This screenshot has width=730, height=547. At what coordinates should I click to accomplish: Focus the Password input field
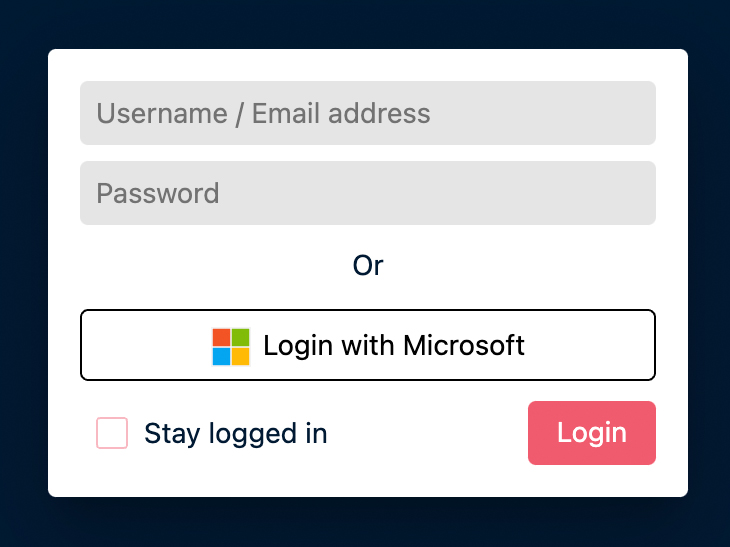tap(368, 193)
